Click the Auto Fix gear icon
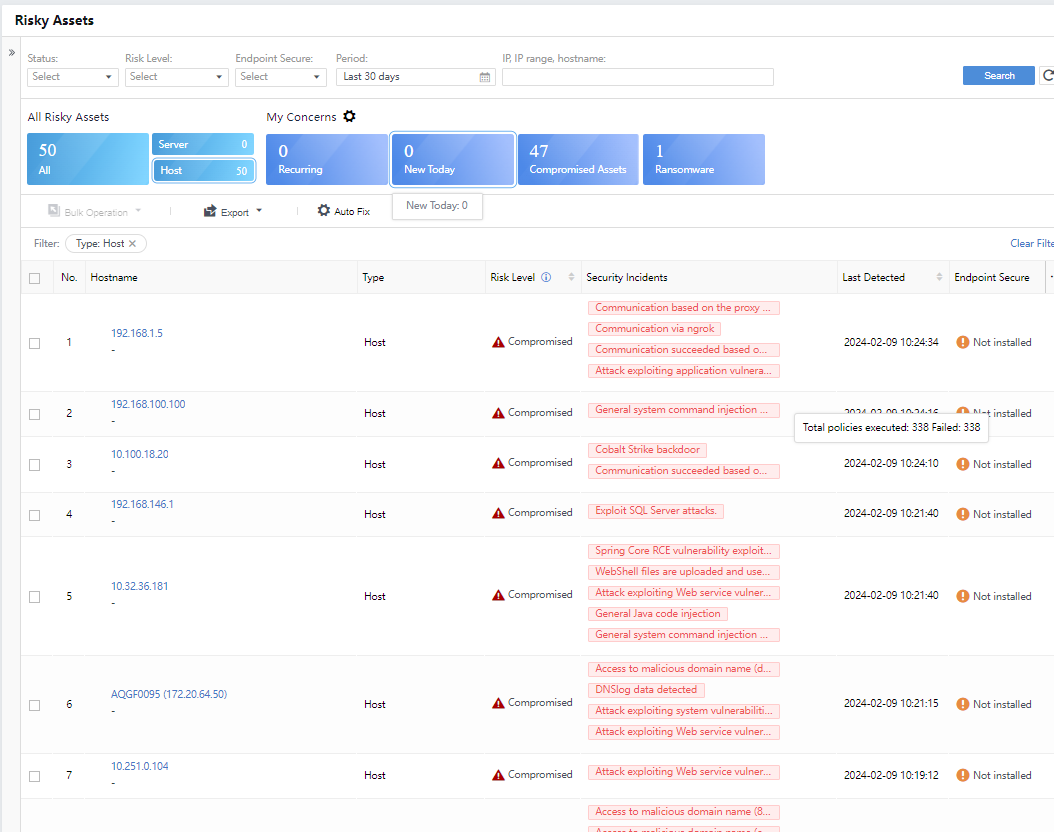Viewport: 1054px width, 832px height. 324,211
